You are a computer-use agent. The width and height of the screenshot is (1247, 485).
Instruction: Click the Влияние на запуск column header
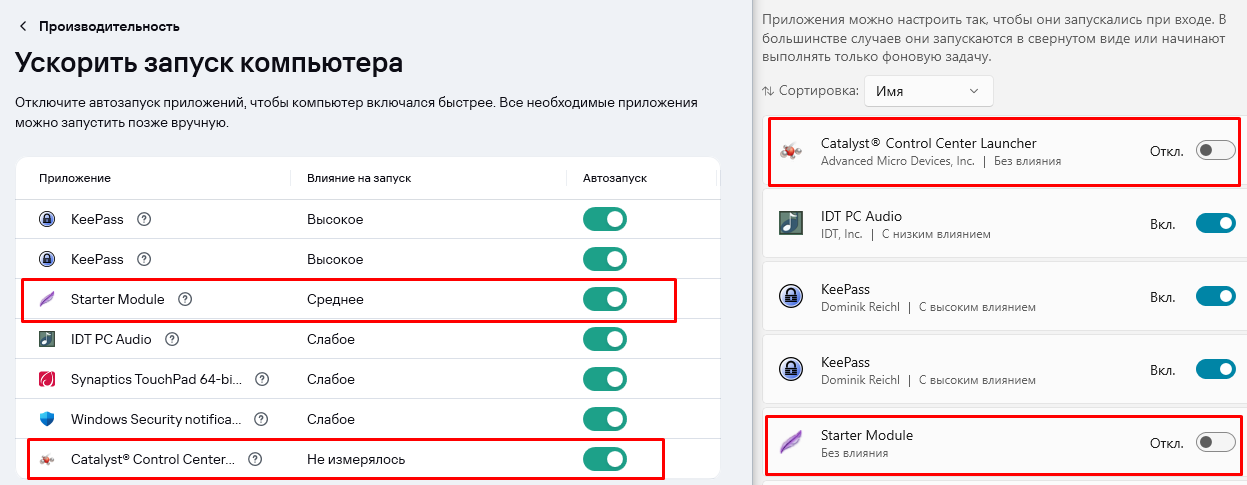point(359,177)
